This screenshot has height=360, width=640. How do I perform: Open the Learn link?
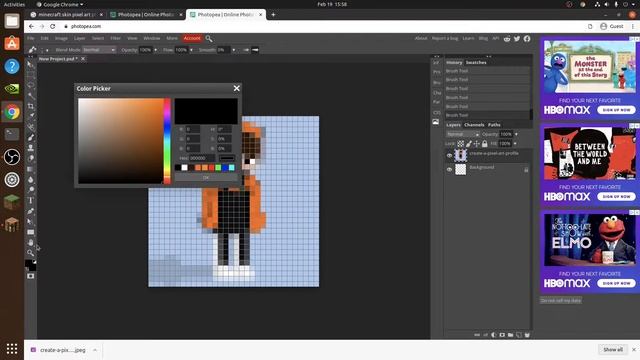point(468,38)
